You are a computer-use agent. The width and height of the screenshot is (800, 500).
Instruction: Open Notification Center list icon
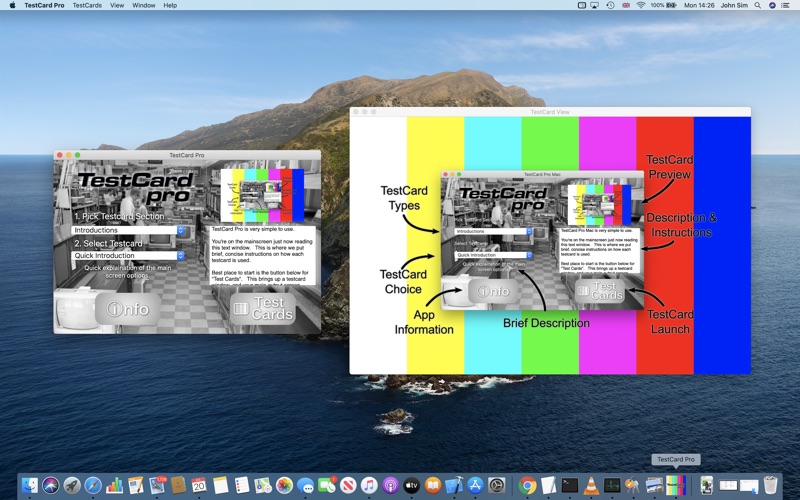[x=786, y=5]
